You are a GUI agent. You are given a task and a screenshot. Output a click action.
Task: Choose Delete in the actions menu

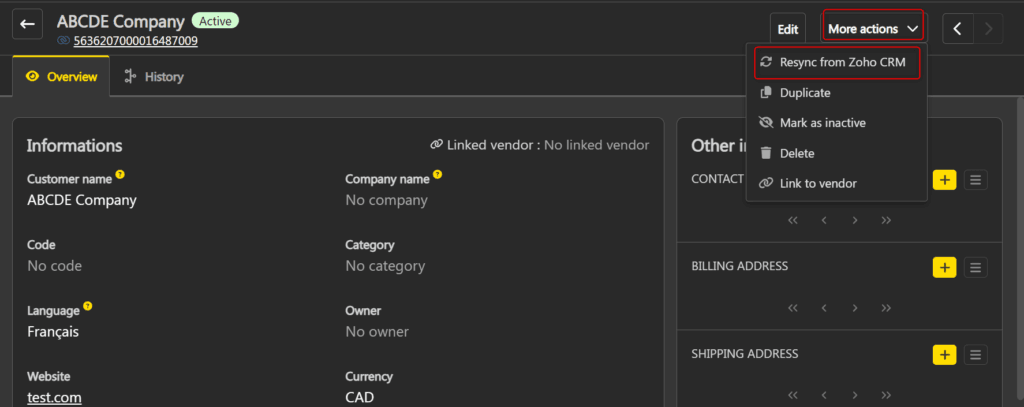pyautogui.click(x=797, y=153)
